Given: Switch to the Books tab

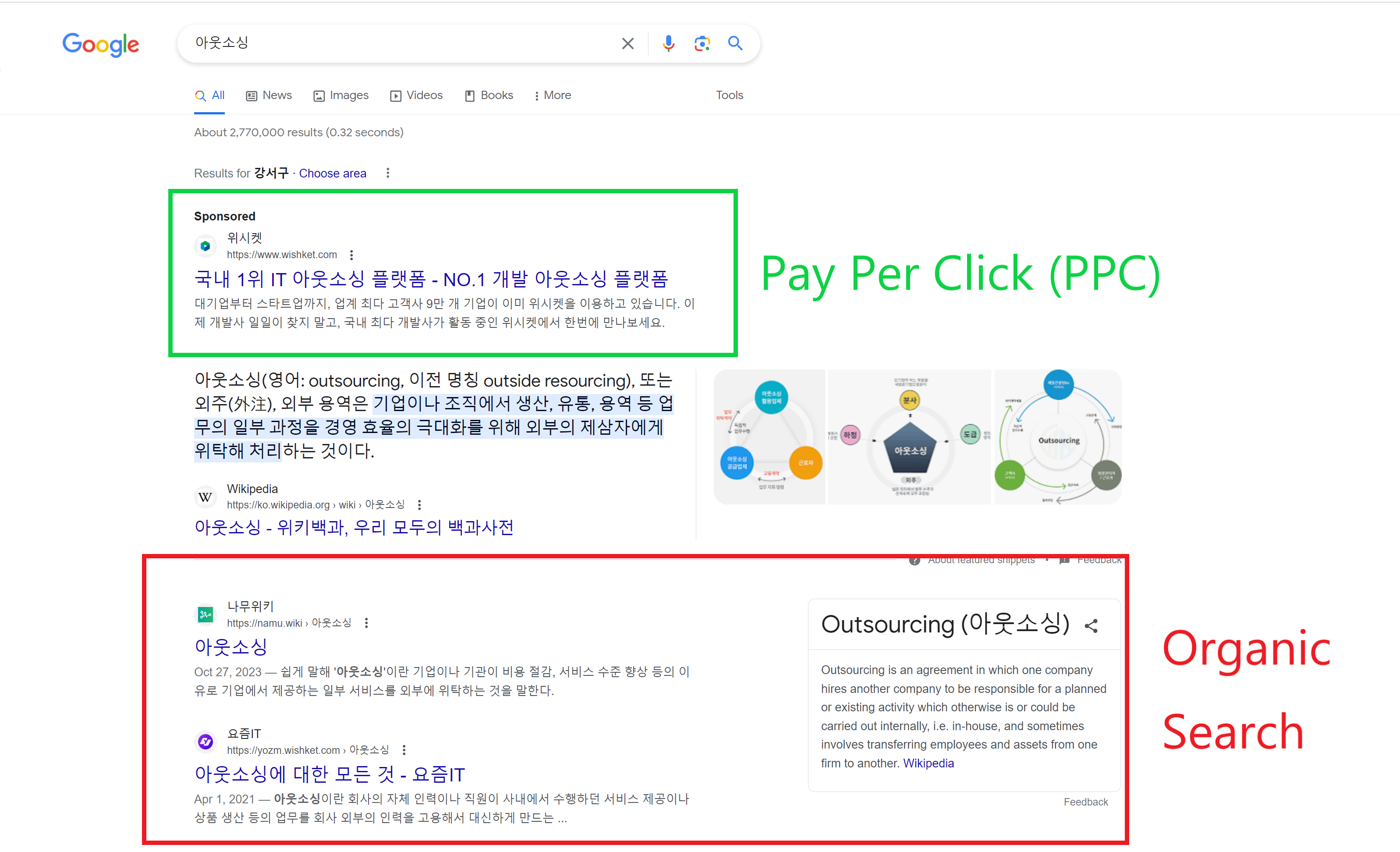Looking at the screenshot, I should click(x=489, y=96).
